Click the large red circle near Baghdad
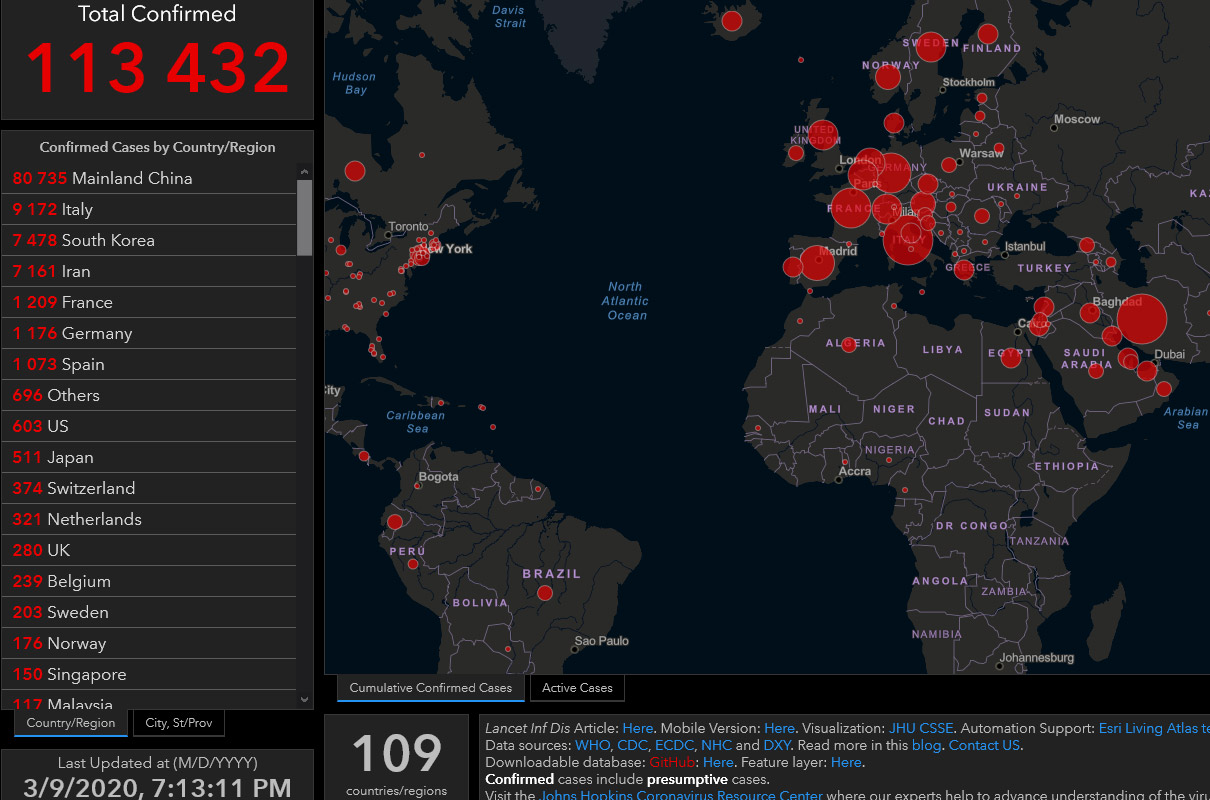 tap(1142, 320)
